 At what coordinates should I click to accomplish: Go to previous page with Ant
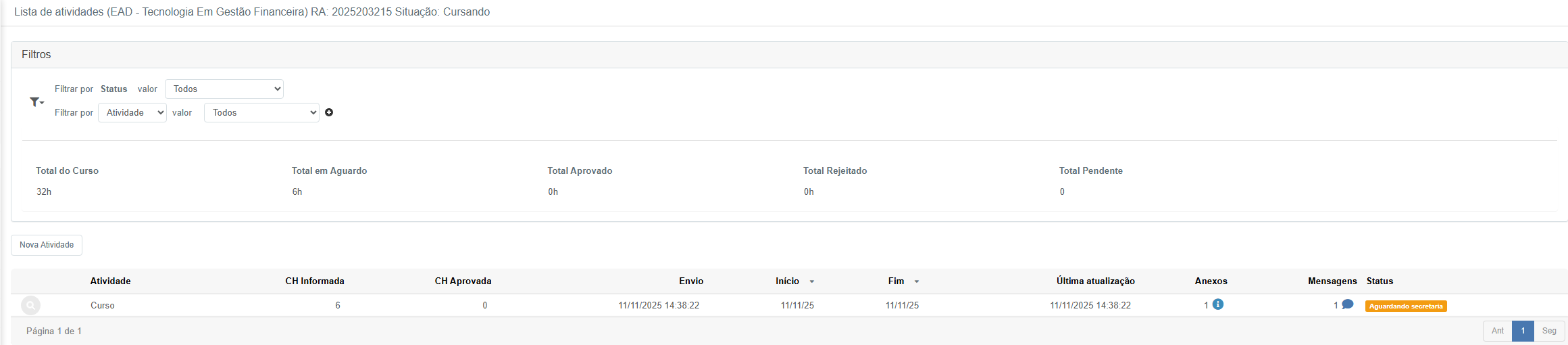coord(1497,331)
